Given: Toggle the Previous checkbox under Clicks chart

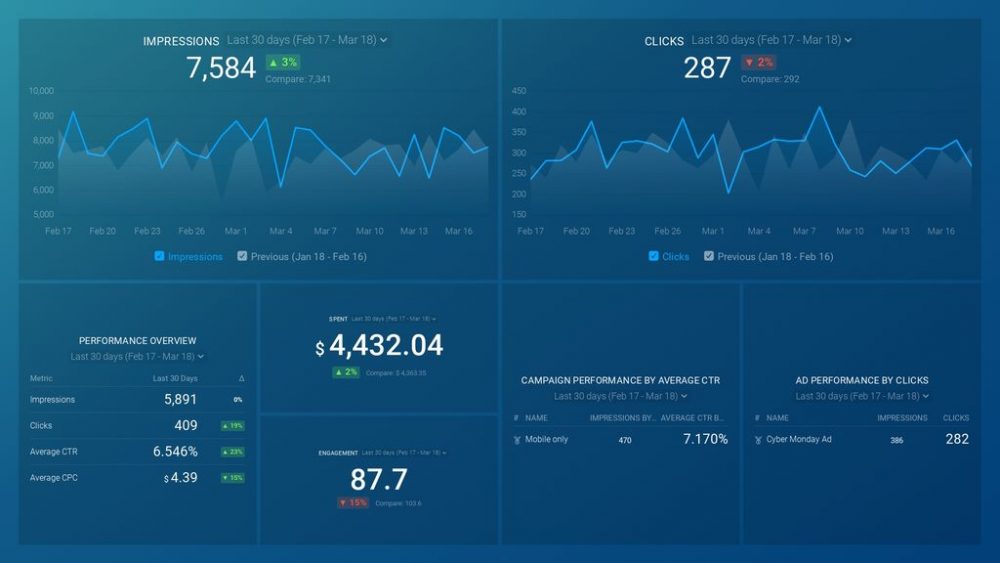Looking at the screenshot, I should tap(709, 256).
